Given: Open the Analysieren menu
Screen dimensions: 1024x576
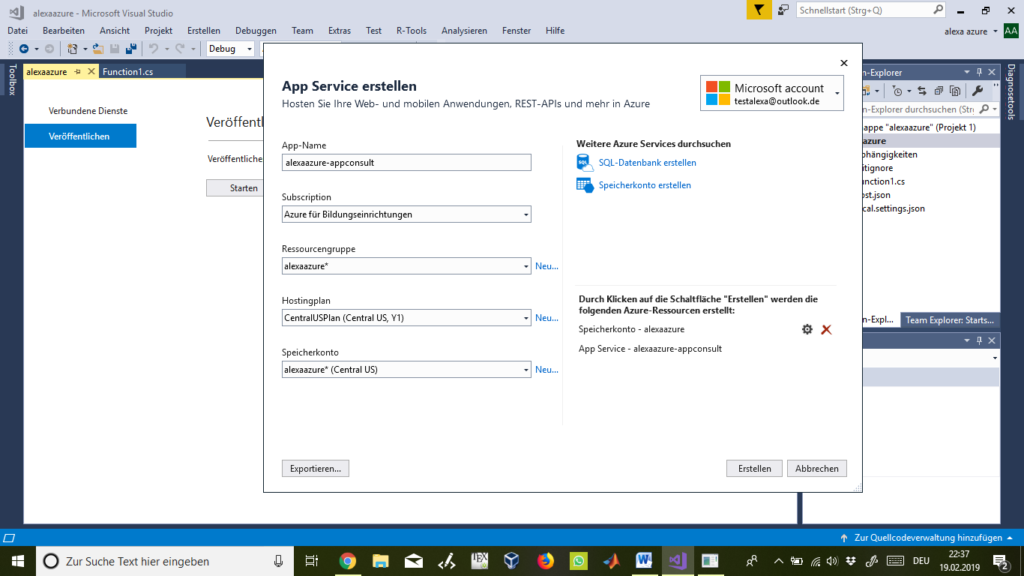Looking at the screenshot, I should (x=464, y=31).
